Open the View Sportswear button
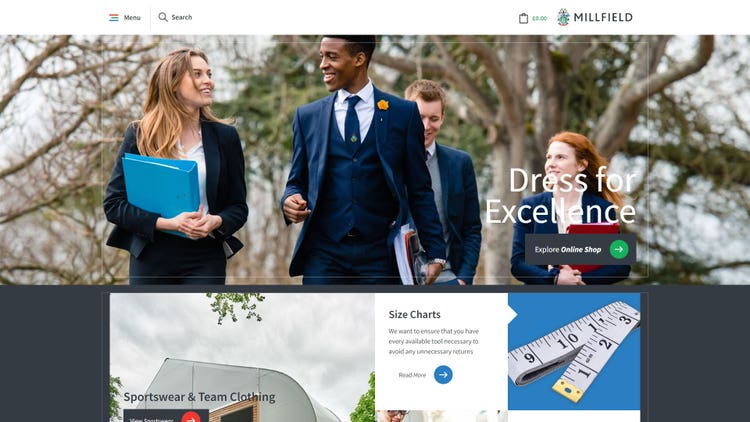The height and width of the screenshot is (422, 750). coord(166,416)
